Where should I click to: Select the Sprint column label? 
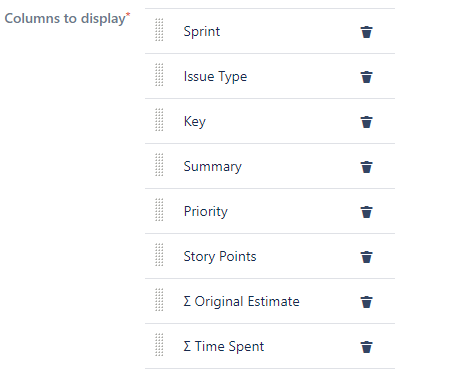pyautogui.click(x=202, y=32)
